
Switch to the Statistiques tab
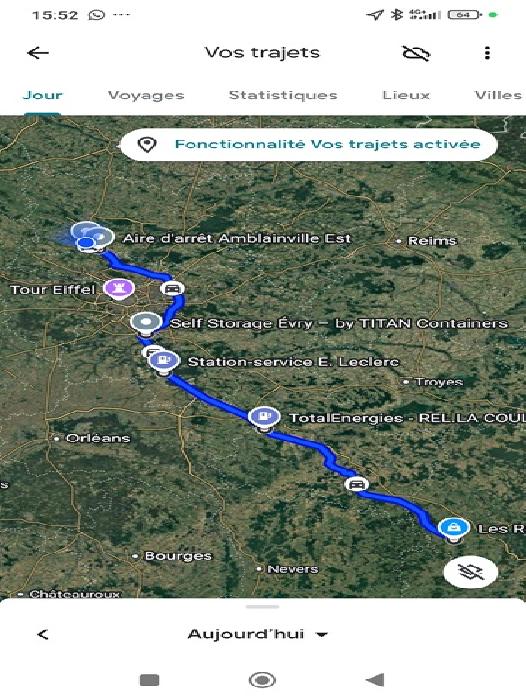pos(283,95)
